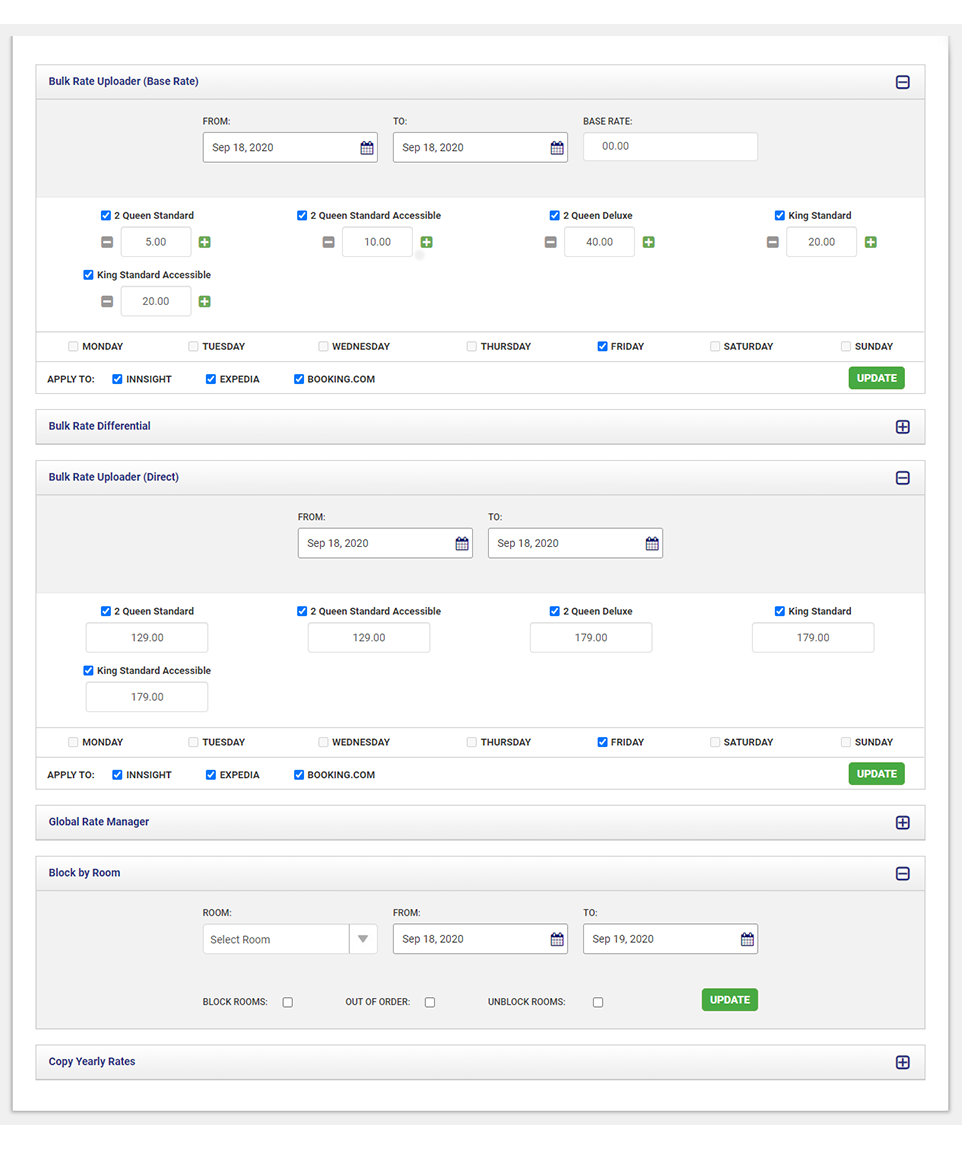Image resolution: width=962 pixels, height=1152 pixels.
Task: Click UPDATE in Base Rate uploader
Action: pos(877,378)
